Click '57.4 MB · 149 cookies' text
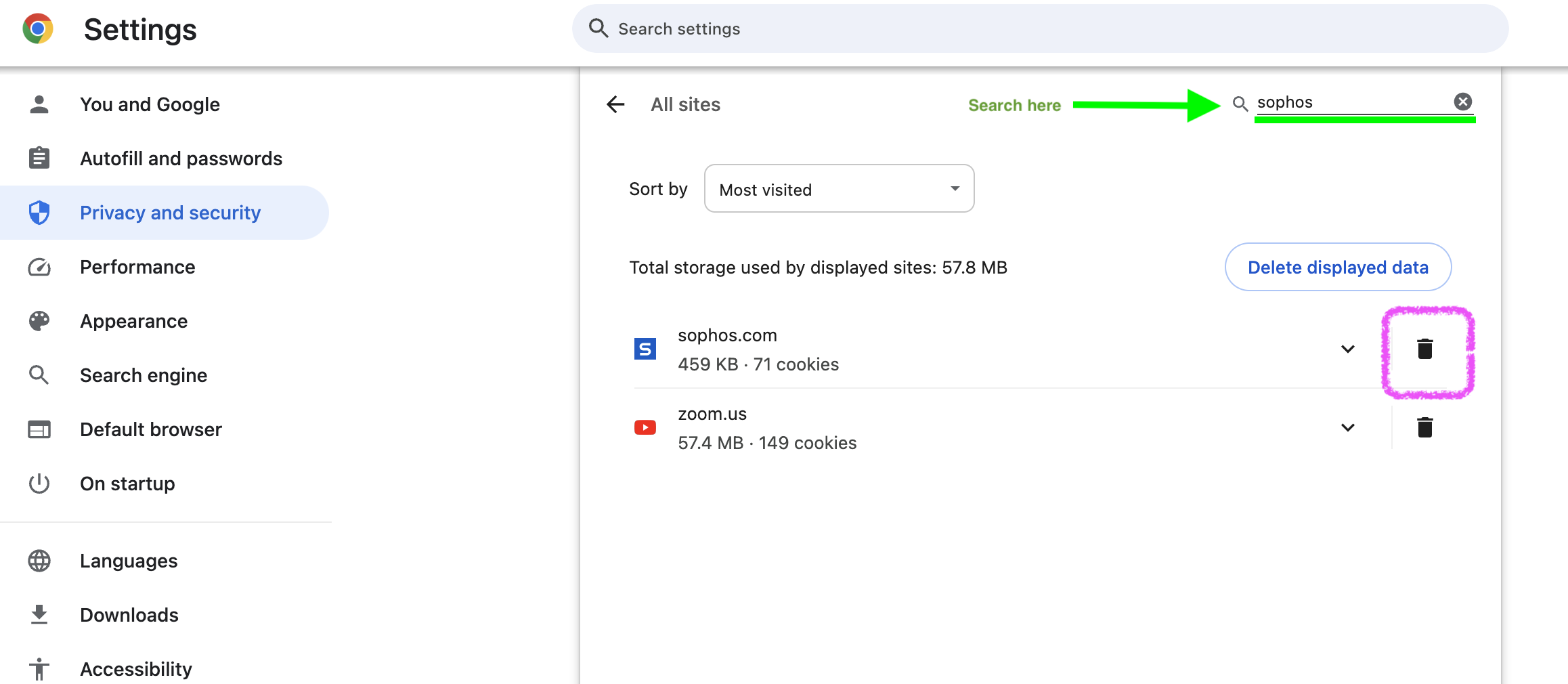 [767, 443]
